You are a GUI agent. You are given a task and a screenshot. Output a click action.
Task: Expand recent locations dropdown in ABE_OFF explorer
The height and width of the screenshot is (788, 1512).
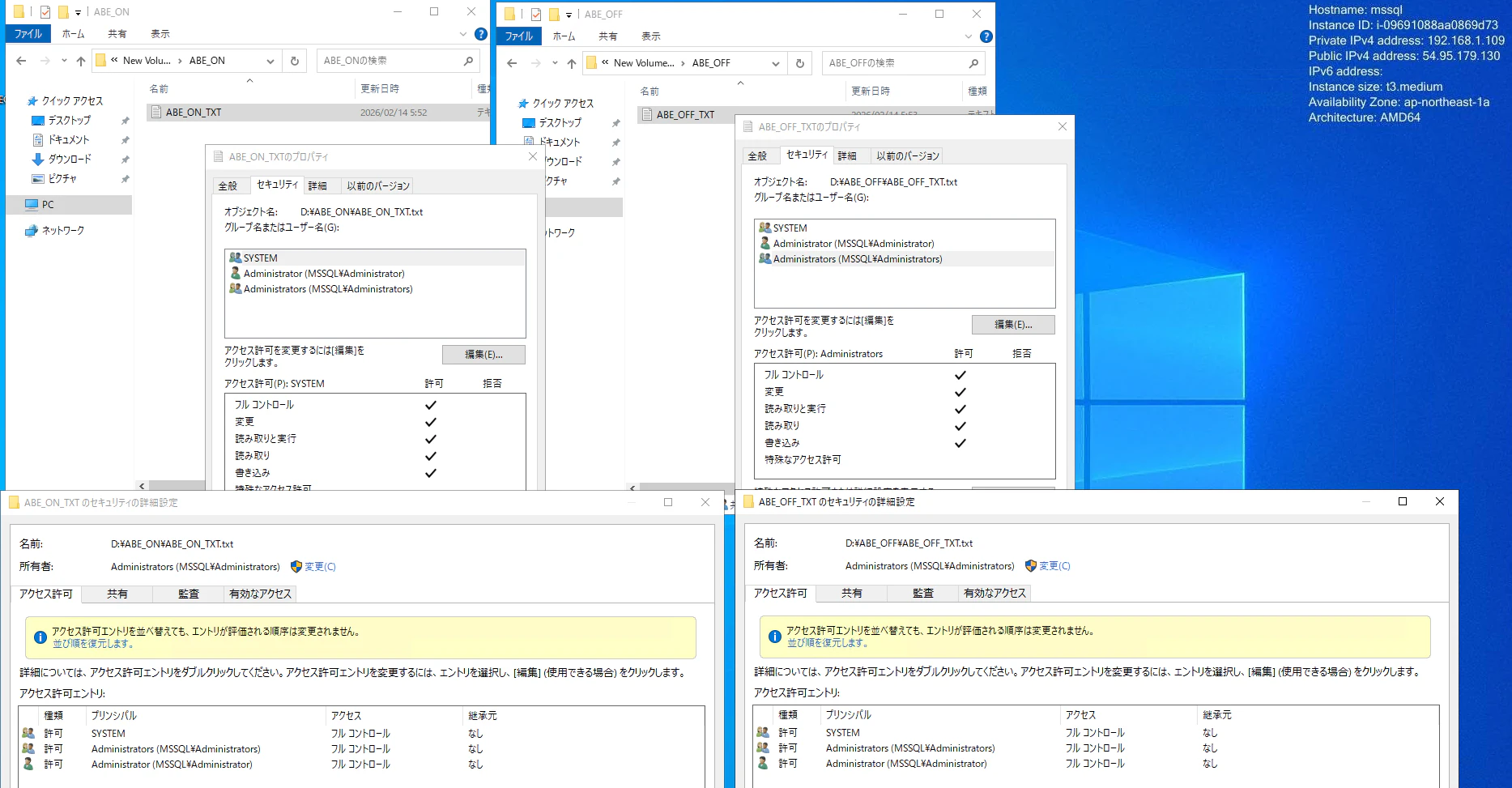click(555, 63)
